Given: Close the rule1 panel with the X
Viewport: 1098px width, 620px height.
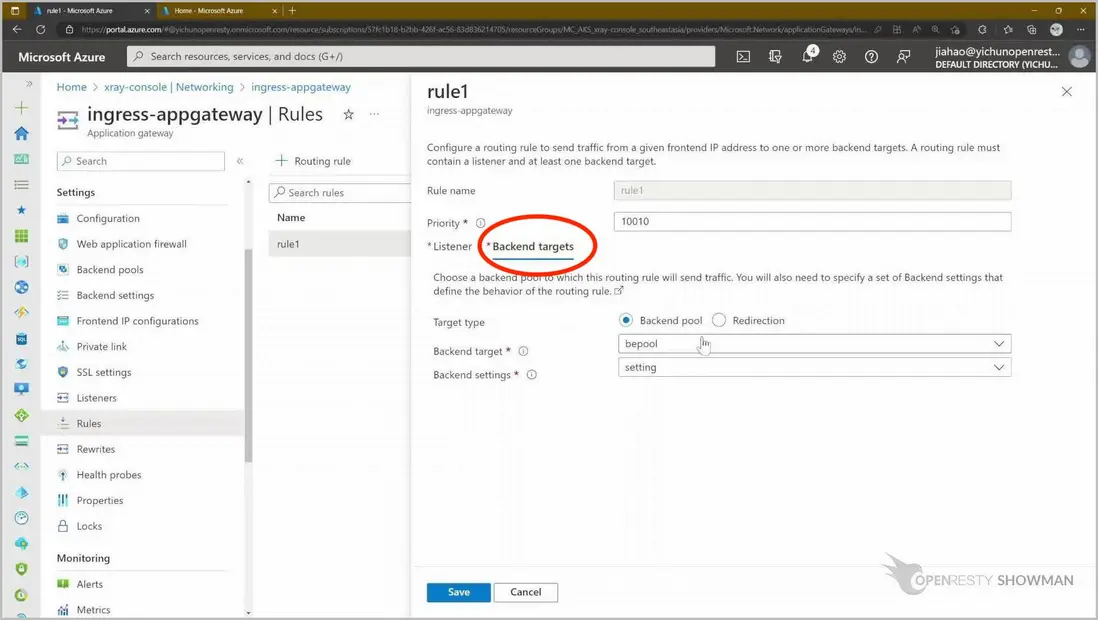Looking at the screenshot, I should pos(1066,92).
